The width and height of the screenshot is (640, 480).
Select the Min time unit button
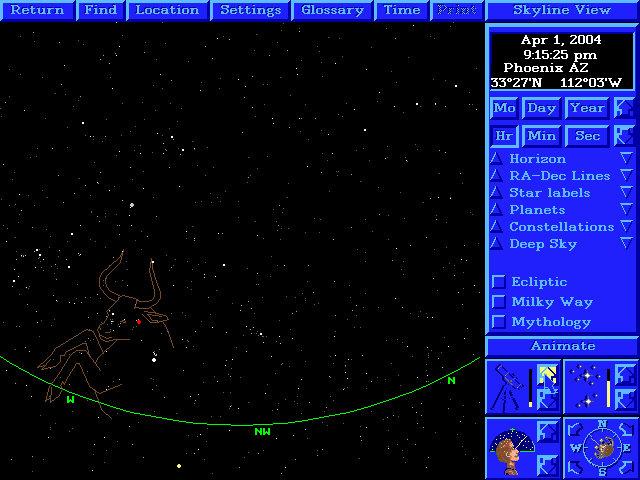coord(541,136)
